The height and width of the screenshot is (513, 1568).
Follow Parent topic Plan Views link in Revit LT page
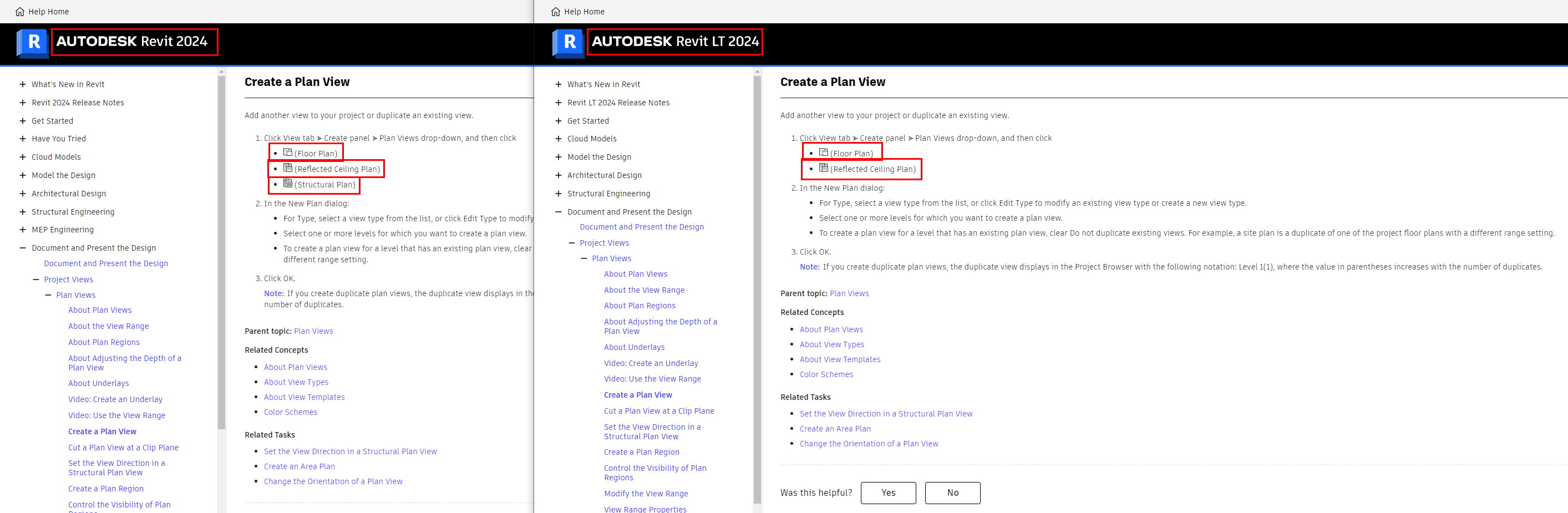pos(849,293)
